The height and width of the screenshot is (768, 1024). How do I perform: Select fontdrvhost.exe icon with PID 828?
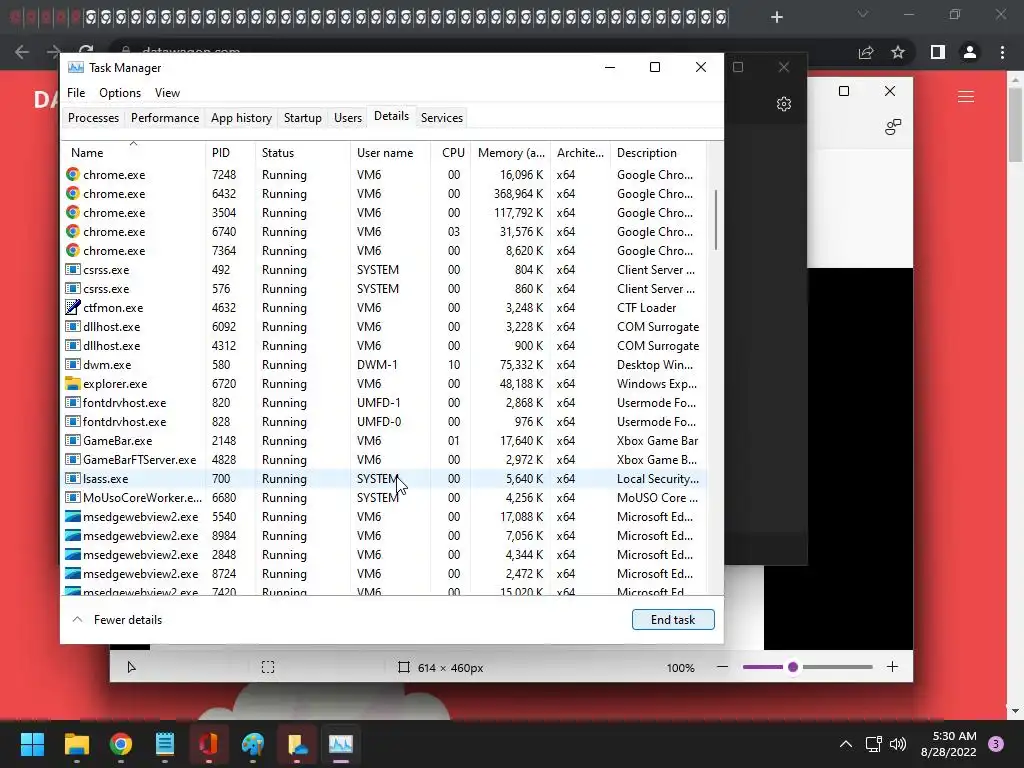pyautogui.click(x=72, y=421)
